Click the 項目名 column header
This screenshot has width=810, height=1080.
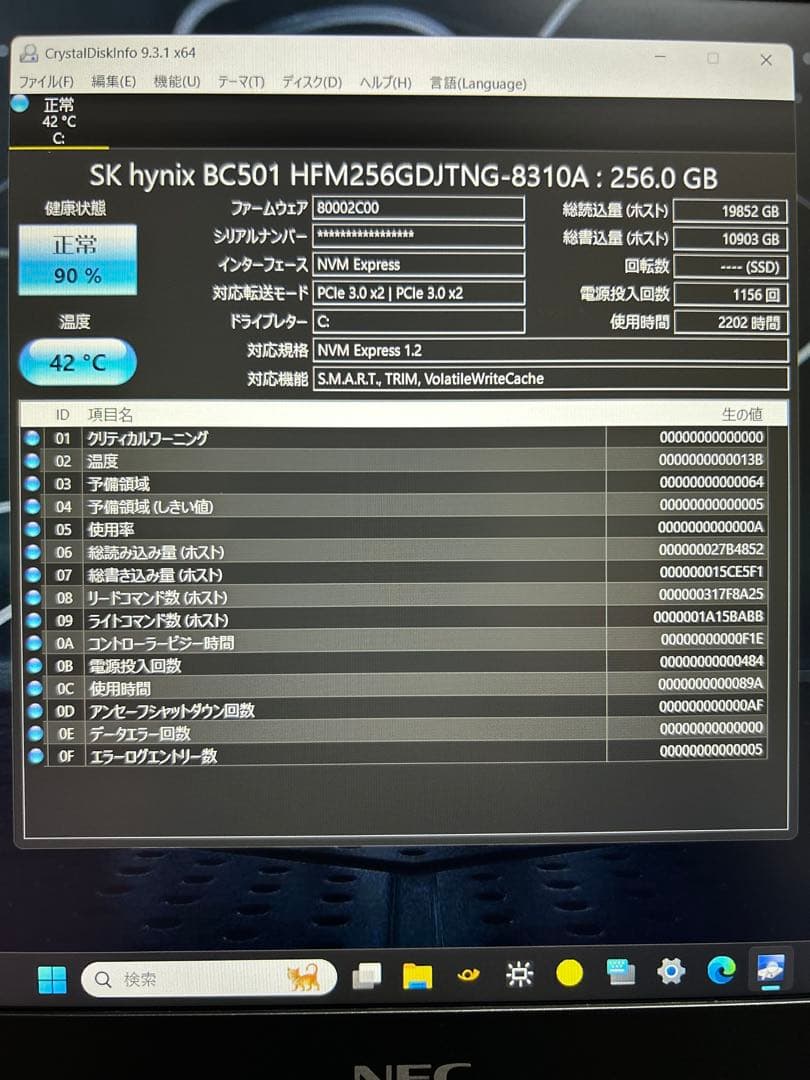tap(110, 415)
